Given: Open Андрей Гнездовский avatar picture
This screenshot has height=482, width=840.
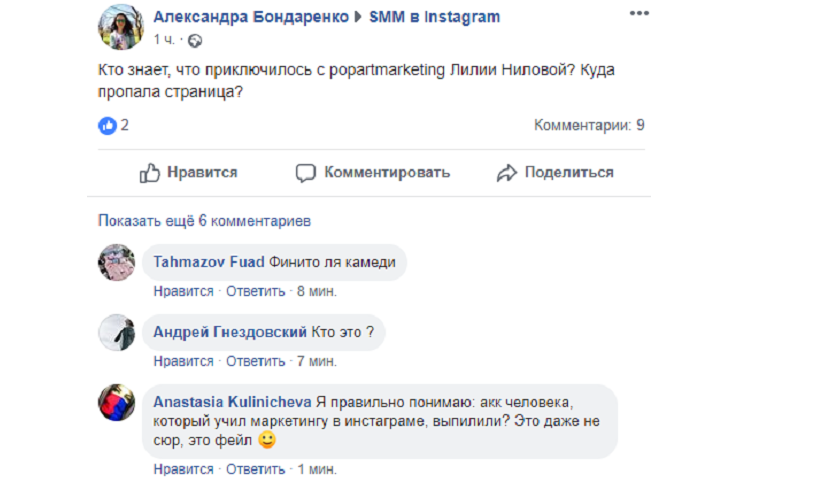Looking at the screenshot, I should pyautogui.click(x=116, y=333).
